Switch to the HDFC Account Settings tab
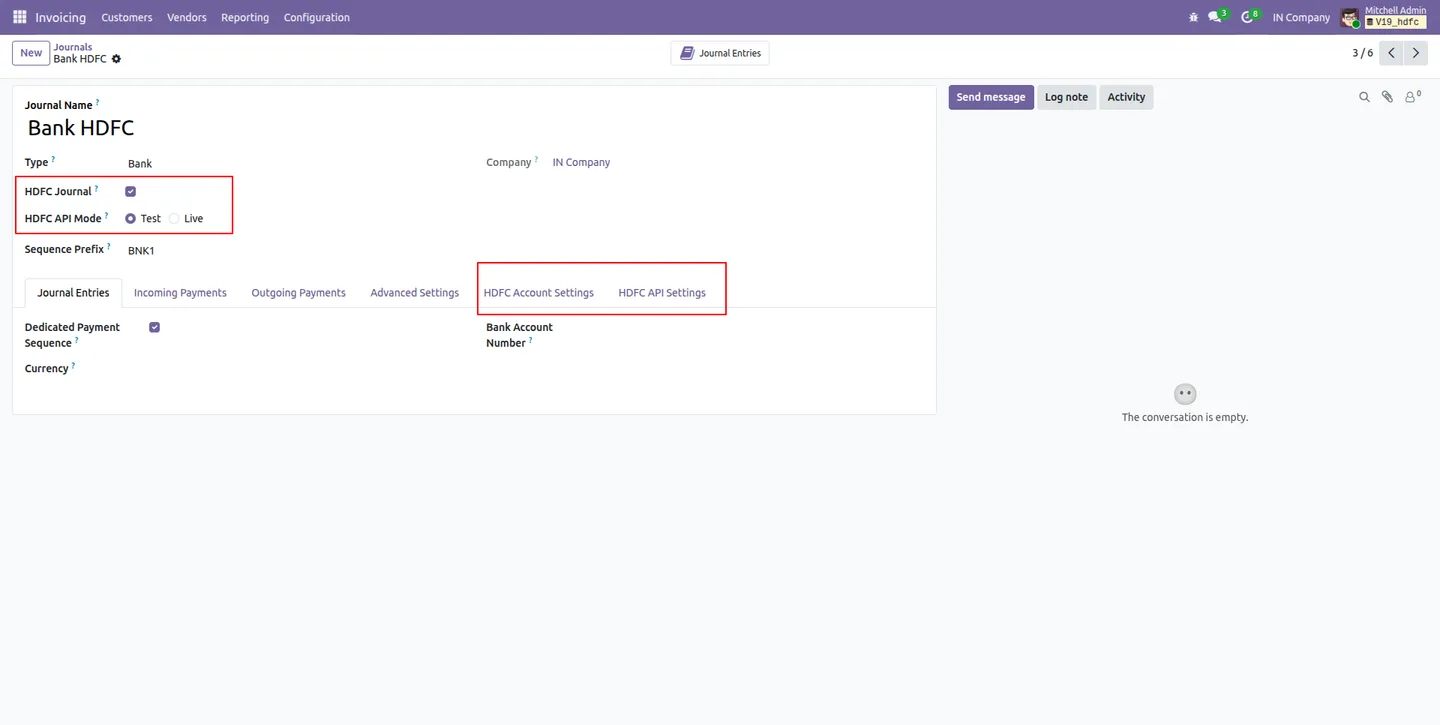 539,293
